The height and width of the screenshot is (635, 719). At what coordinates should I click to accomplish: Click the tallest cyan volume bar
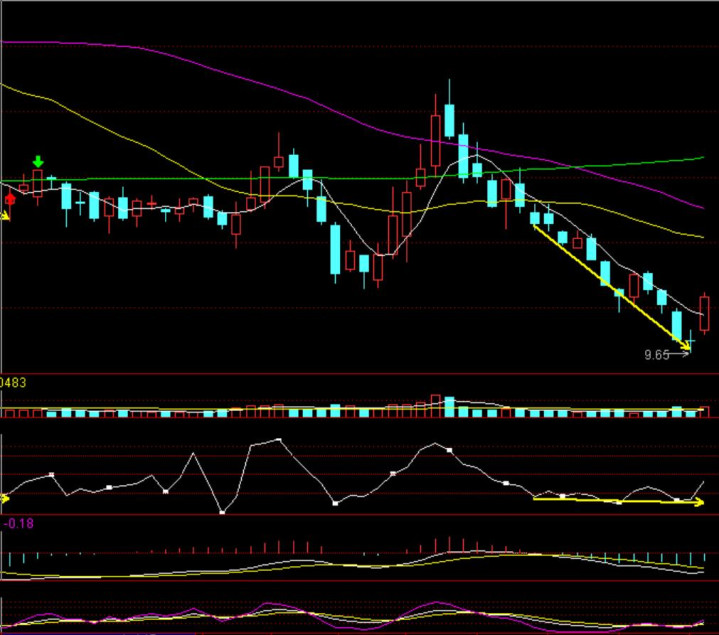[449, 407]
